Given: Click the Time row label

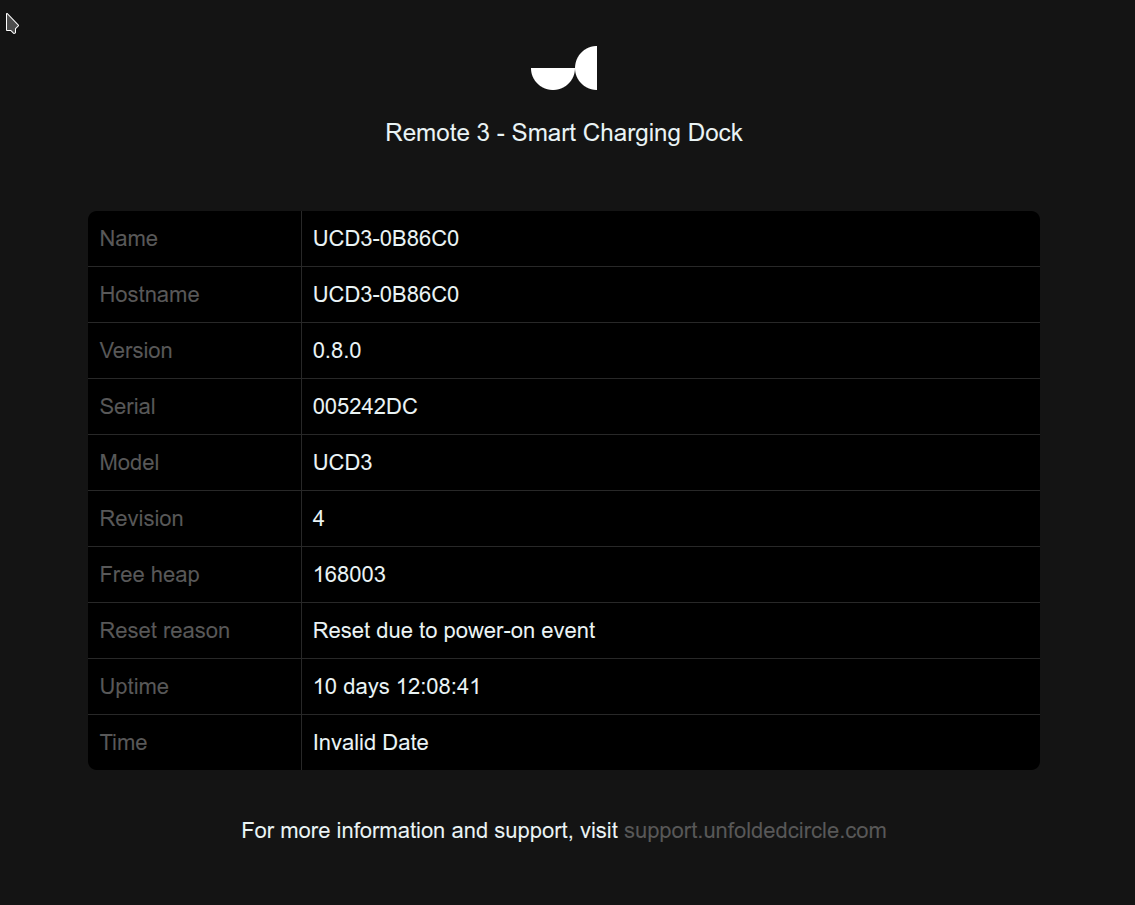Looking at the screenshot, I should (123, 743).
